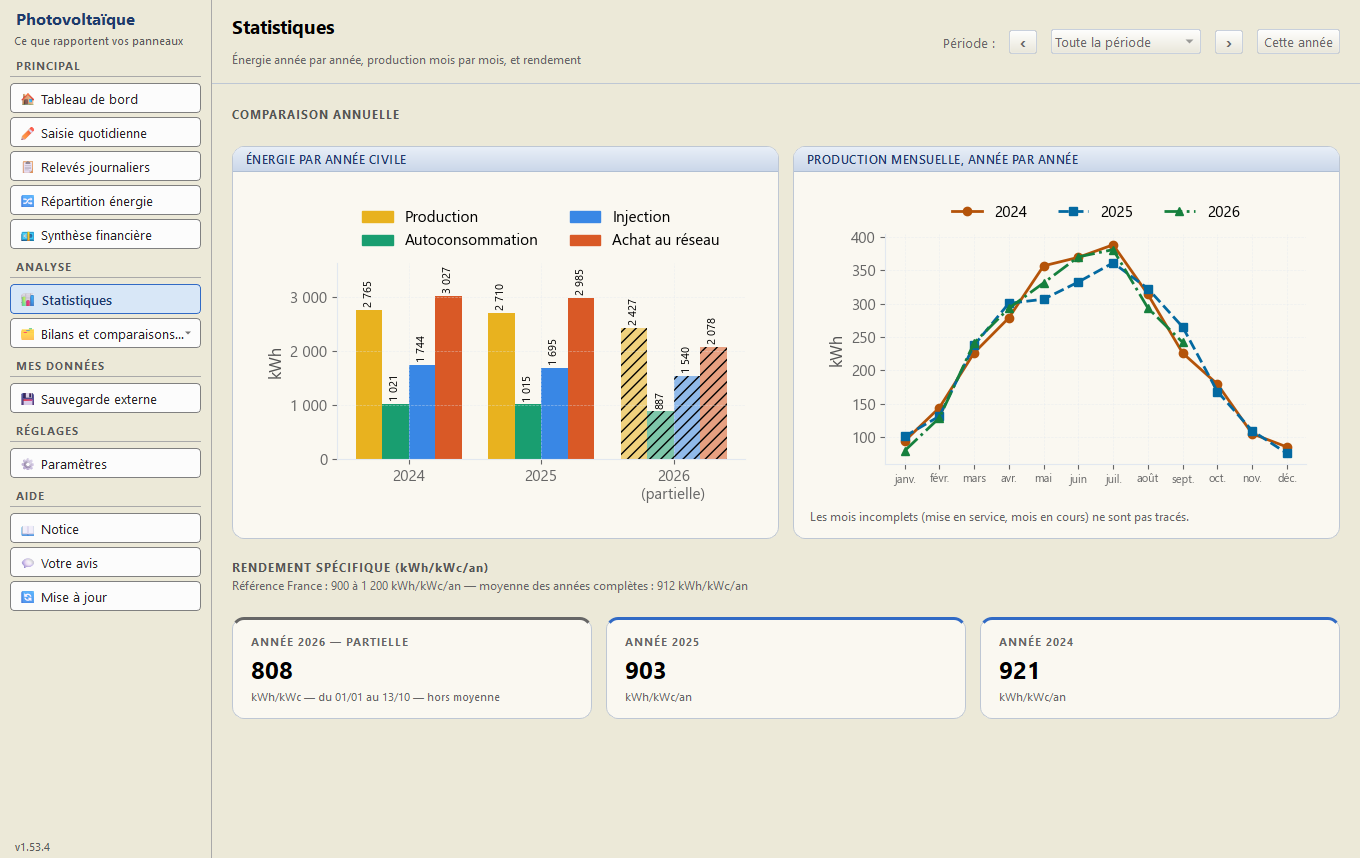Screen dimensions: 1360x858
Task: Click the pencil icon beside Saisie quotidienne
Action: click(x=27, y=133)
